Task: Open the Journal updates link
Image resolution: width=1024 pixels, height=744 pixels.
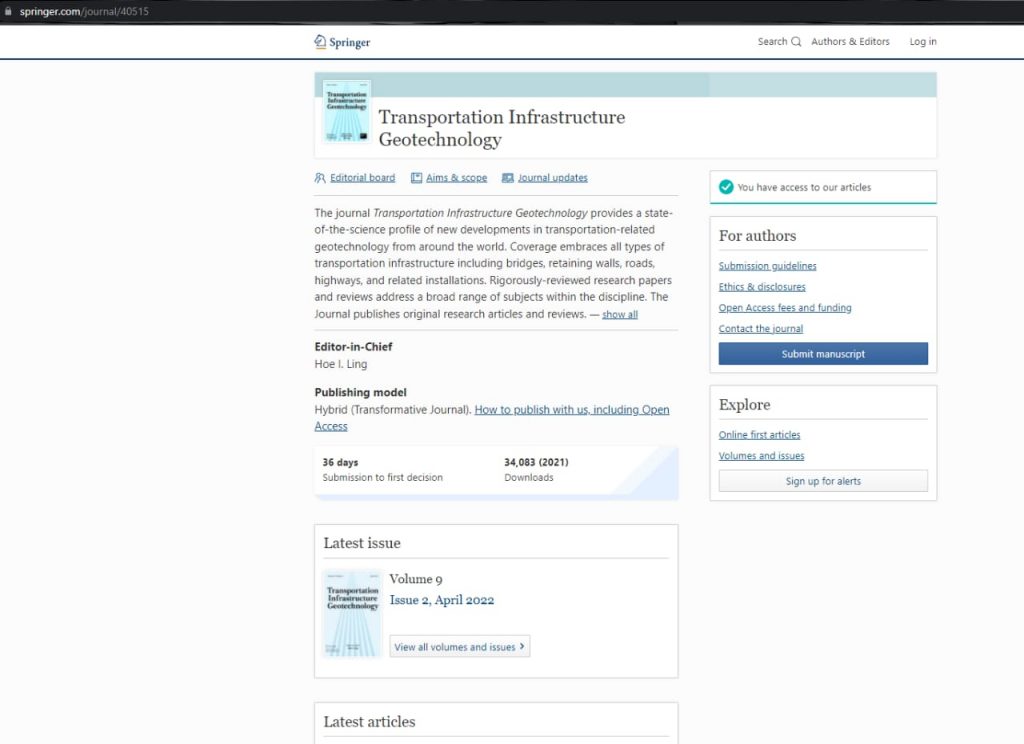Action: pyautogui.click(x=552, y=178)
